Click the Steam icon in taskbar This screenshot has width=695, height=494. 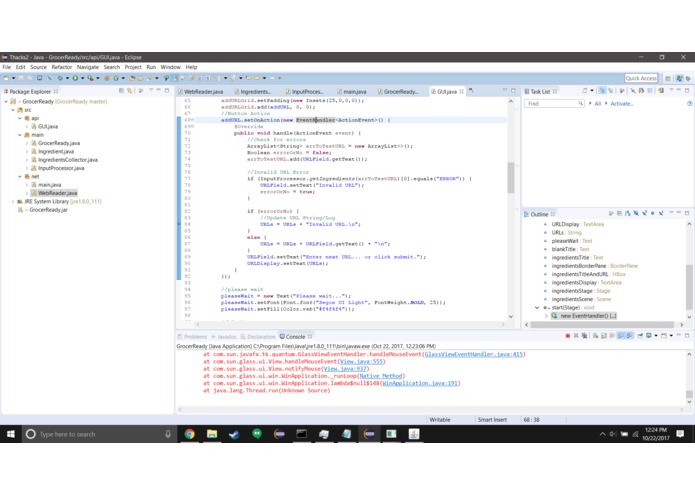[234, 434]
